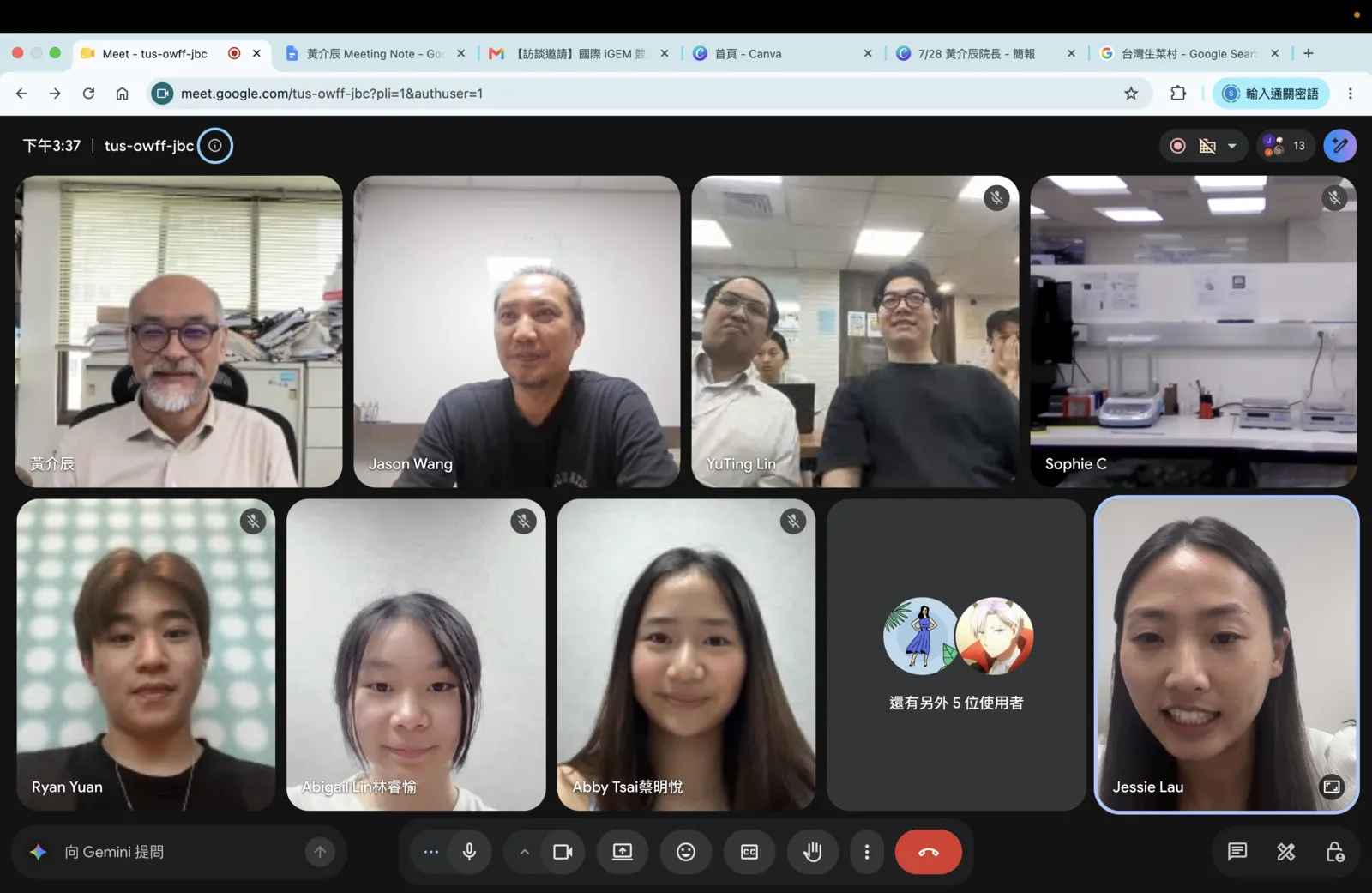
Task: Open more options three-dot menu in call bar
Action: point(867,852)
